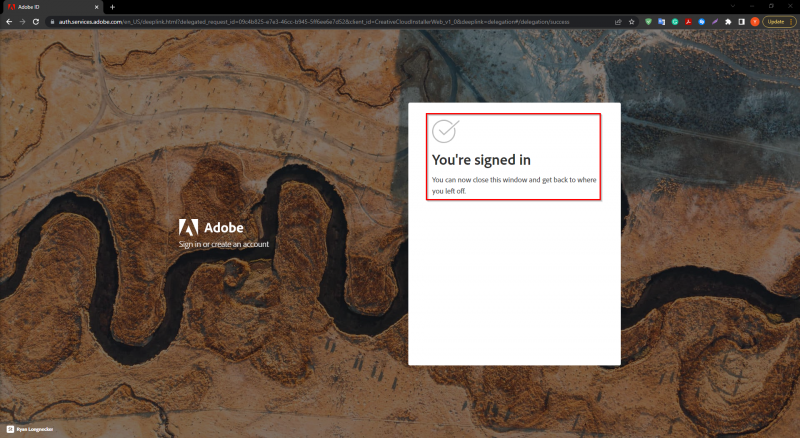Focus the address bar URL field
800x438 pixels.
click(332, 22)
